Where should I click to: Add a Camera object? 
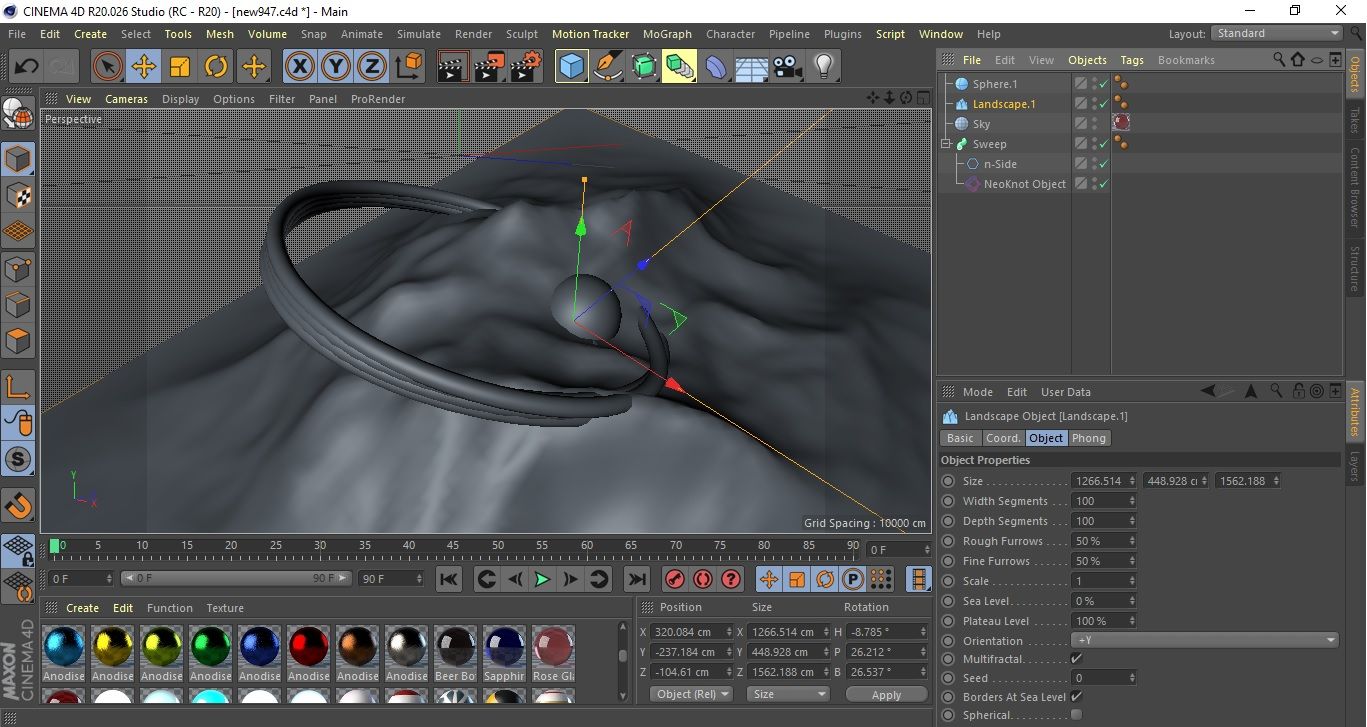tap(787, 67)
